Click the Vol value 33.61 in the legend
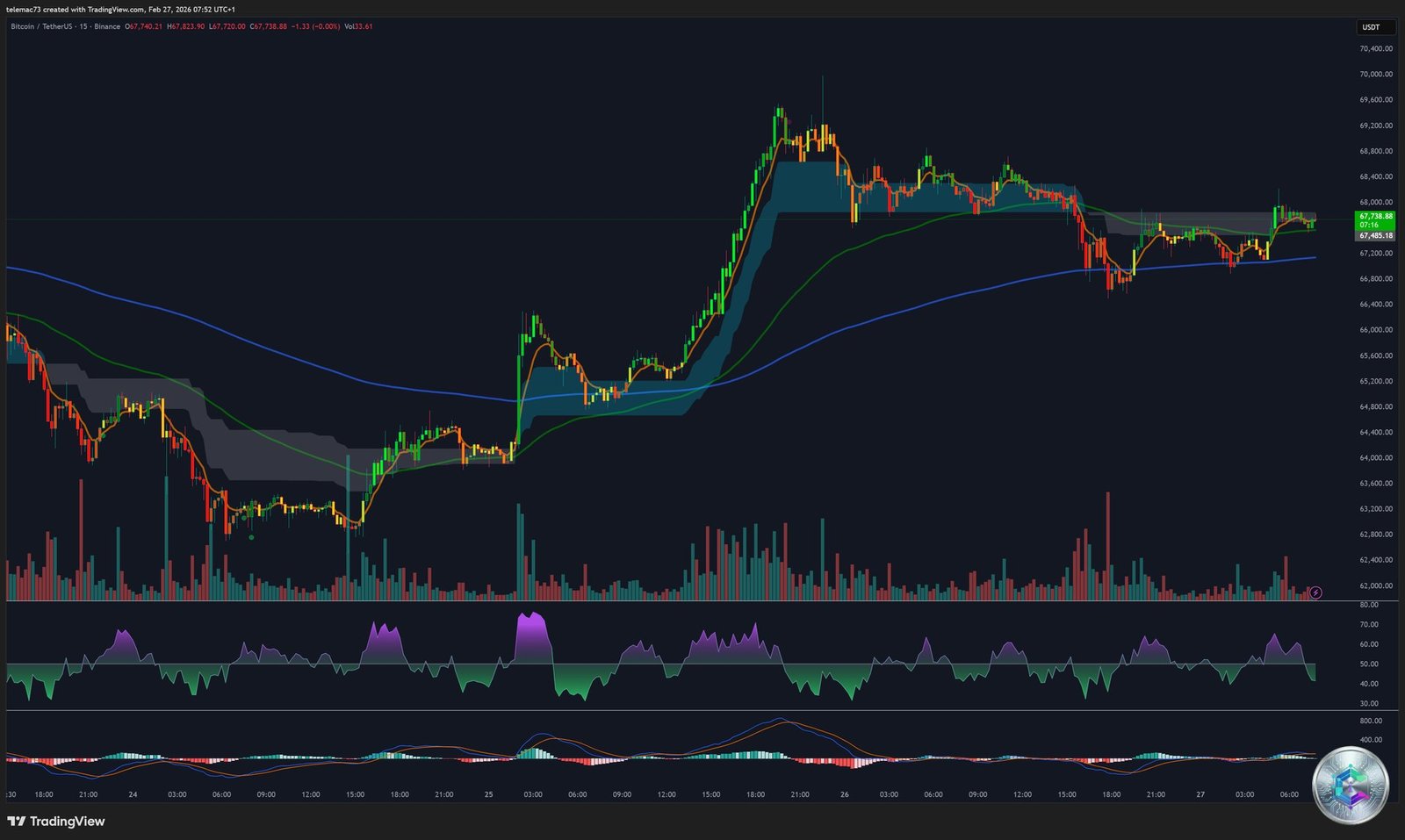1405x840 pixels. (358, 27)
